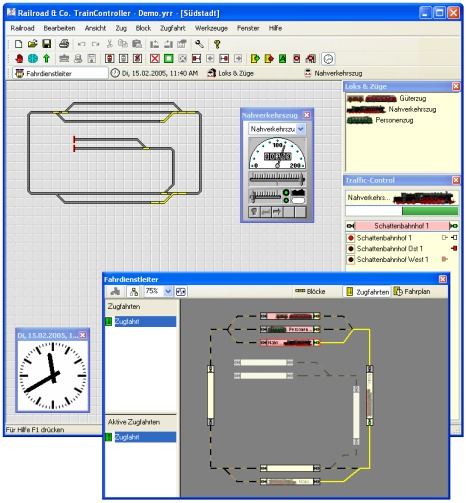The width and height of the screenshot is (466, 503).
Task: Open the Zugfahrt menu
Action: pos(172,28)
